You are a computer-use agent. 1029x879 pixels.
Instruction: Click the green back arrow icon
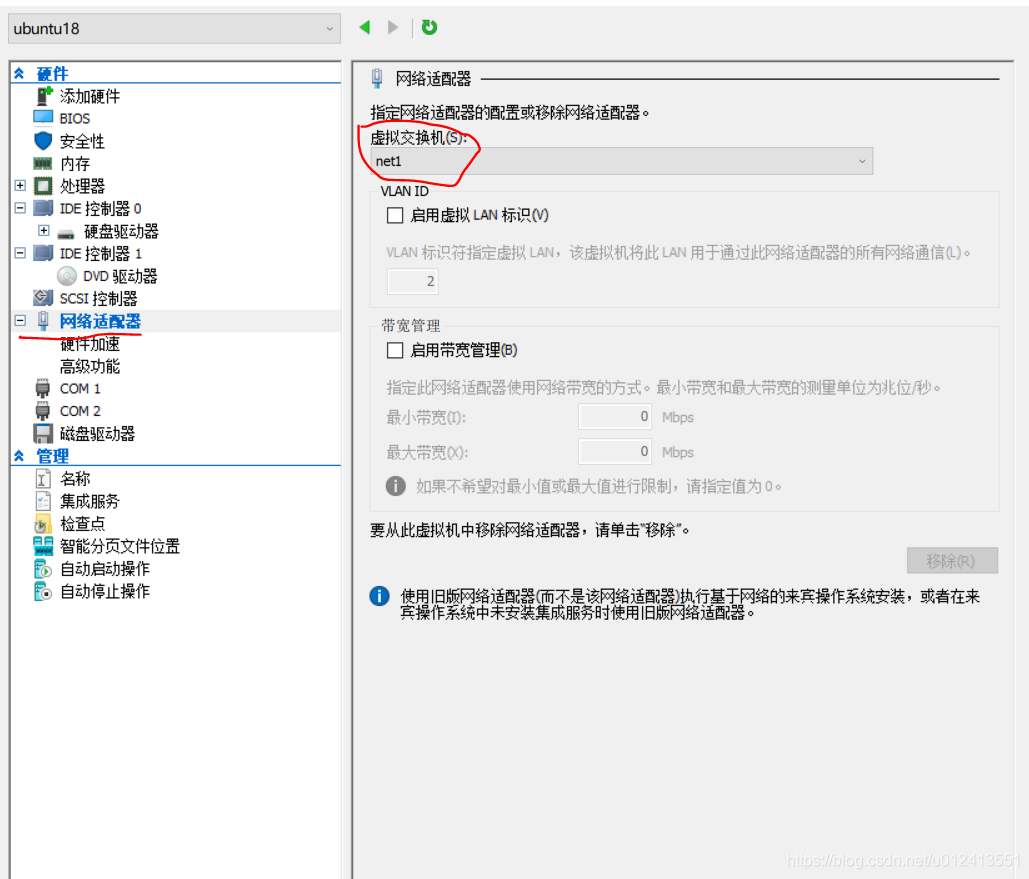[x=365, y=27]
